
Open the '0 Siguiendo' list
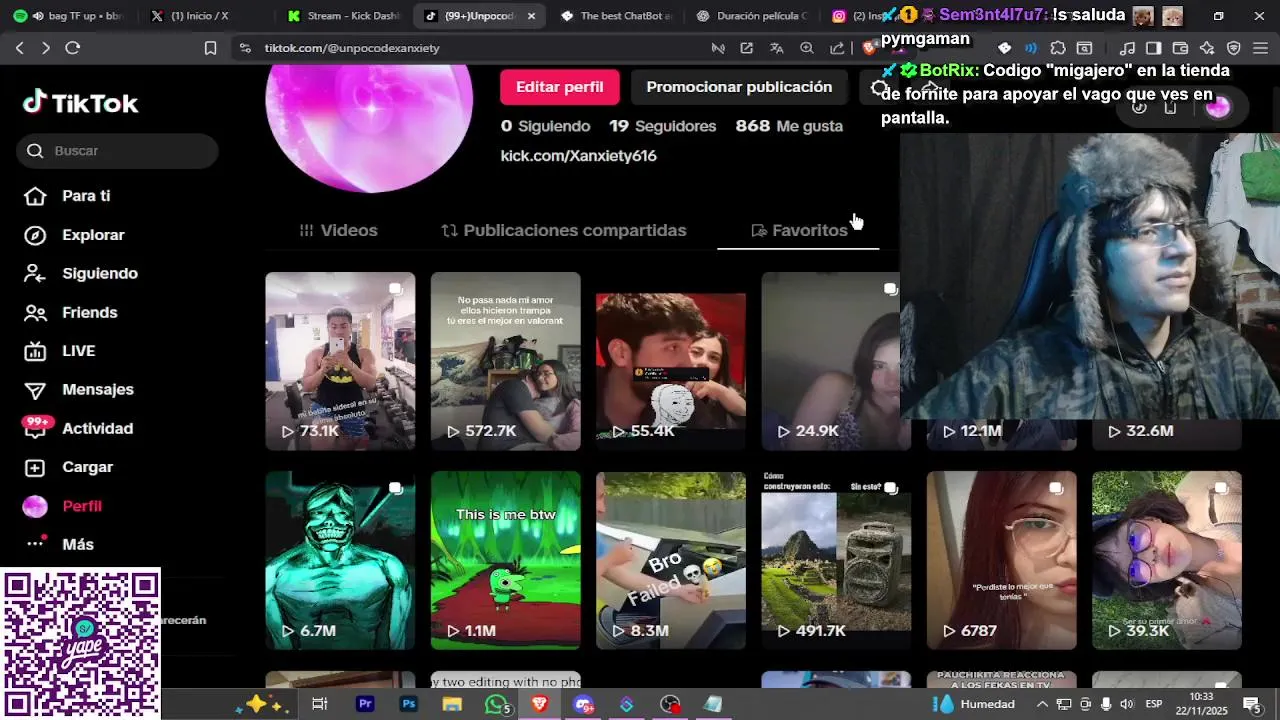[545, 126]
